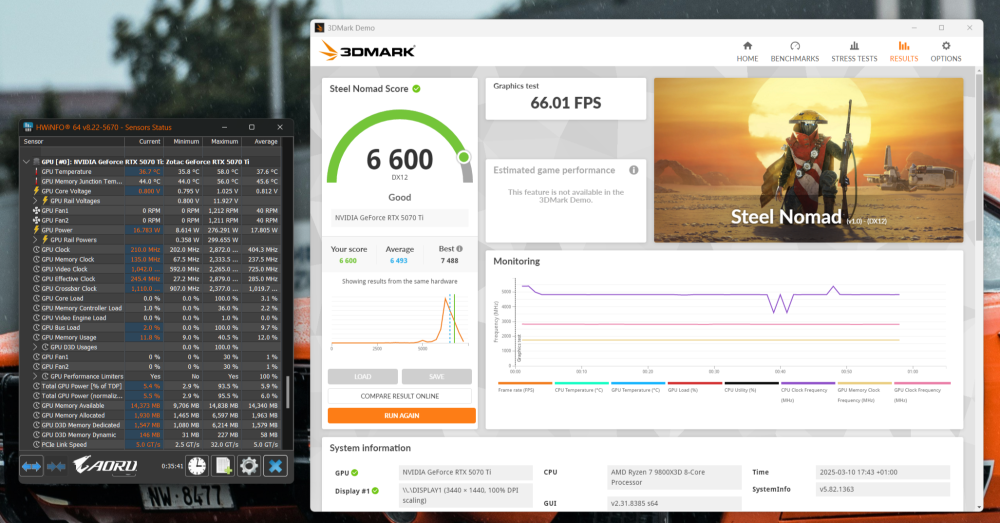The image size is (1000, 523).
Task: Toggle the Frame rate (FPS) legend series
Action: (524, 388)
